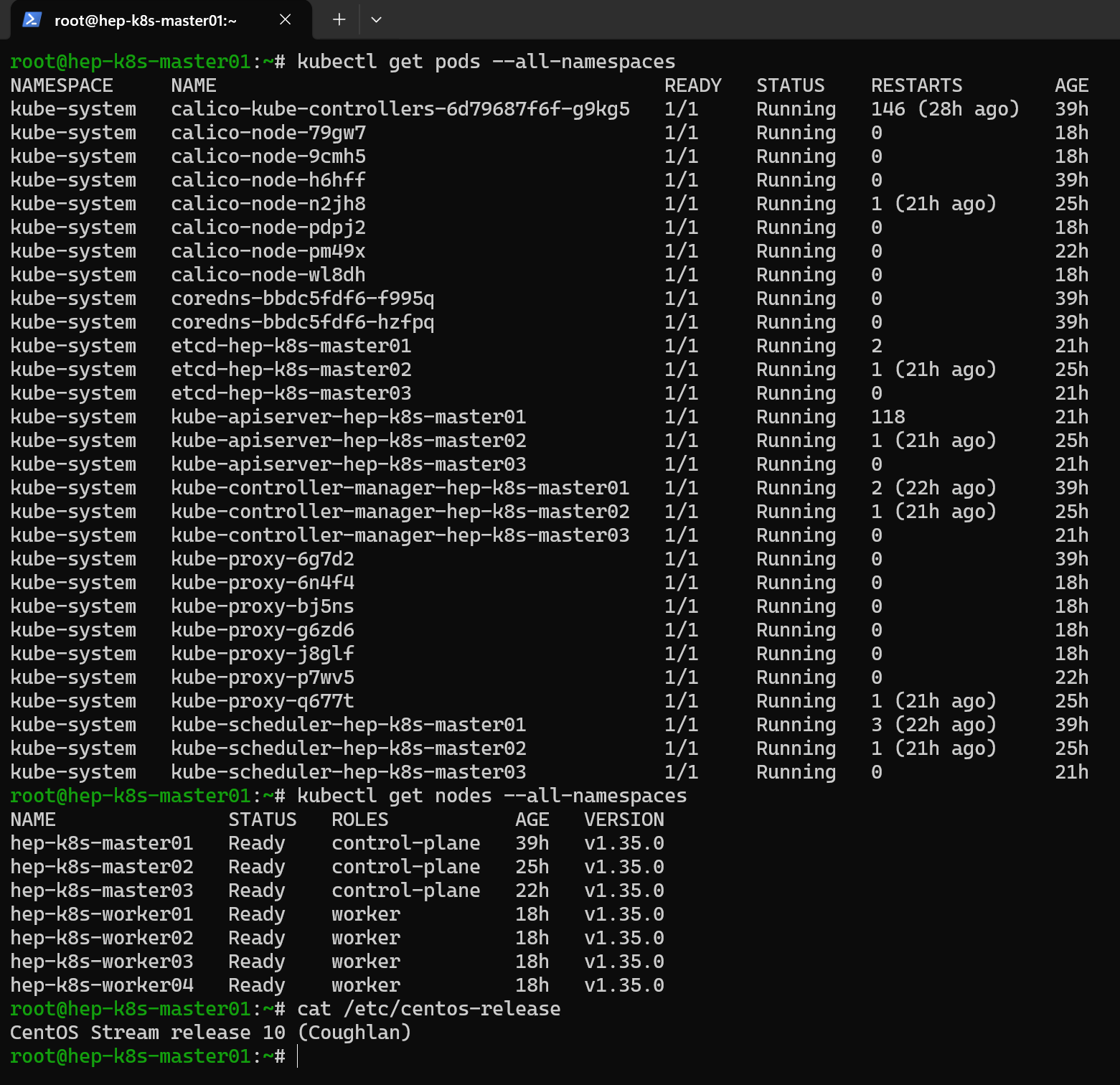Click the 'kubectl get nodes --all-namespaces' command text

coord(491,796)
